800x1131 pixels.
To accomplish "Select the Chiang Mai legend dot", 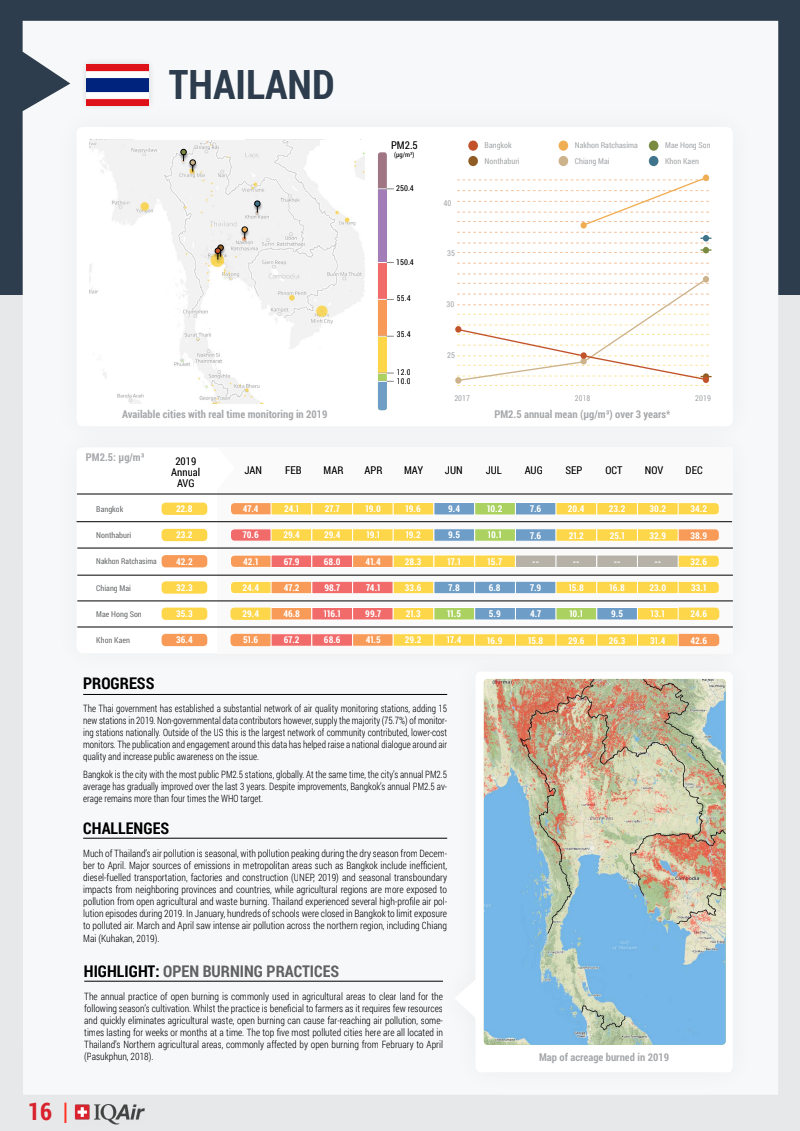I will click(563, 161).
